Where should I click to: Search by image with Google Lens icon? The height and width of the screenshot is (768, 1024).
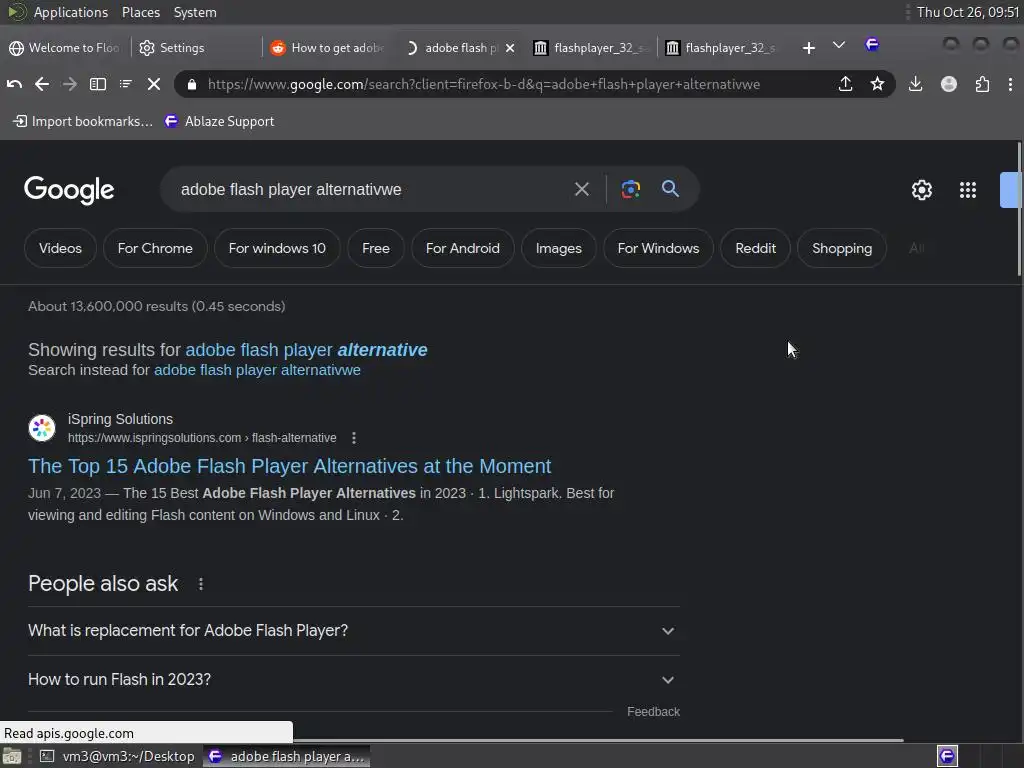(630, 189)
